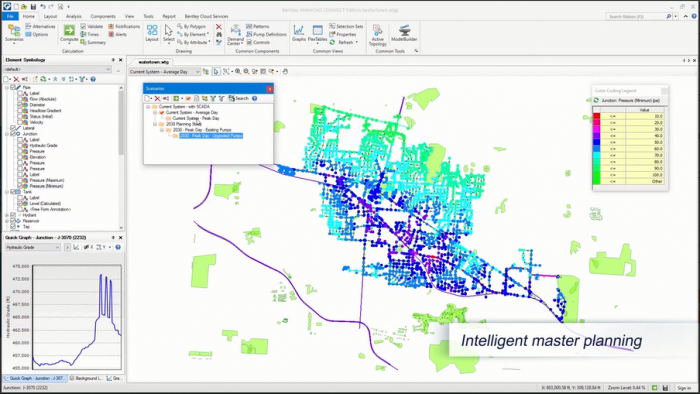Open the FlexTables icon
The image size is (700, 394).
317,33
